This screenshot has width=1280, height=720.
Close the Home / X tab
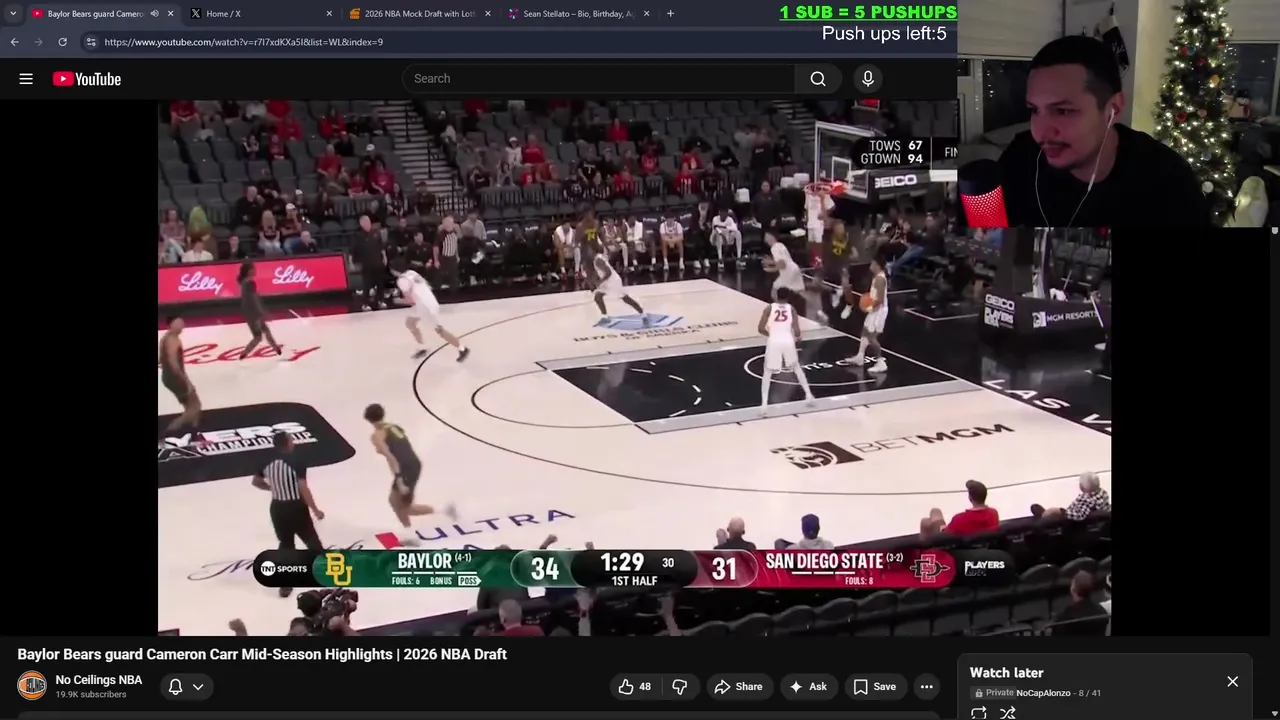329,14
